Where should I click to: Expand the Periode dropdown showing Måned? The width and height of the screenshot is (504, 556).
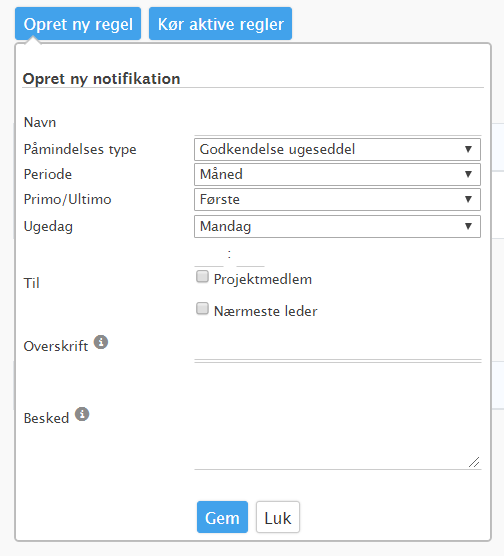[x=337, y=174]
